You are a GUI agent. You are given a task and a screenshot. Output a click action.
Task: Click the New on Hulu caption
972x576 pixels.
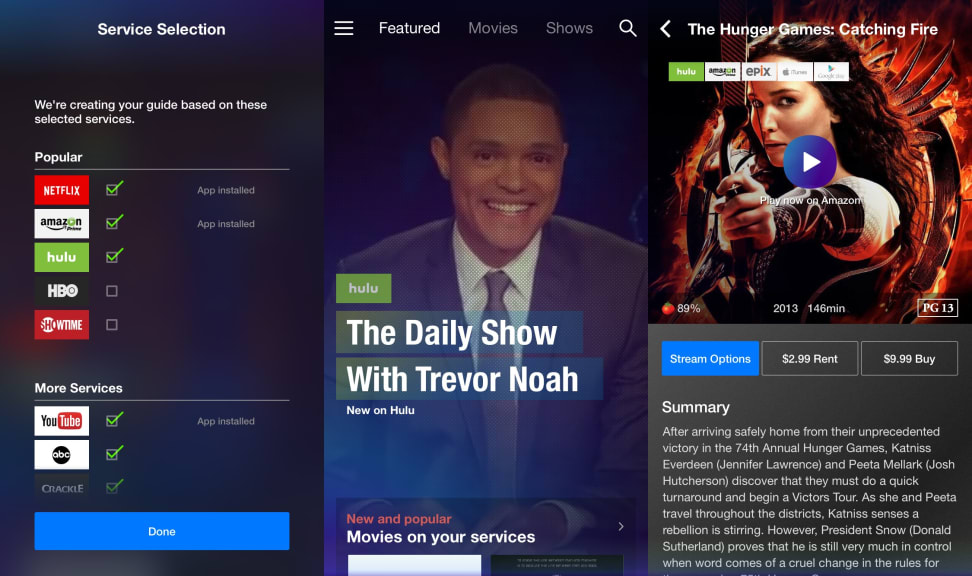click(x=381, y=410)
